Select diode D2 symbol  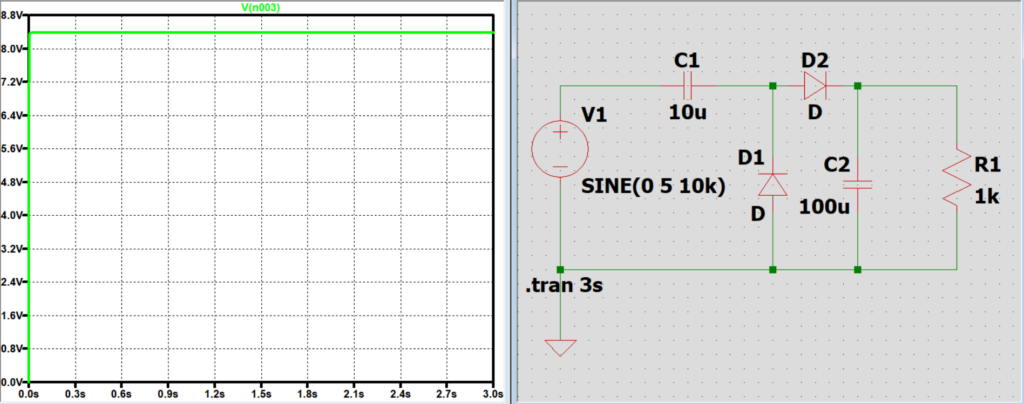click(815, 85)
